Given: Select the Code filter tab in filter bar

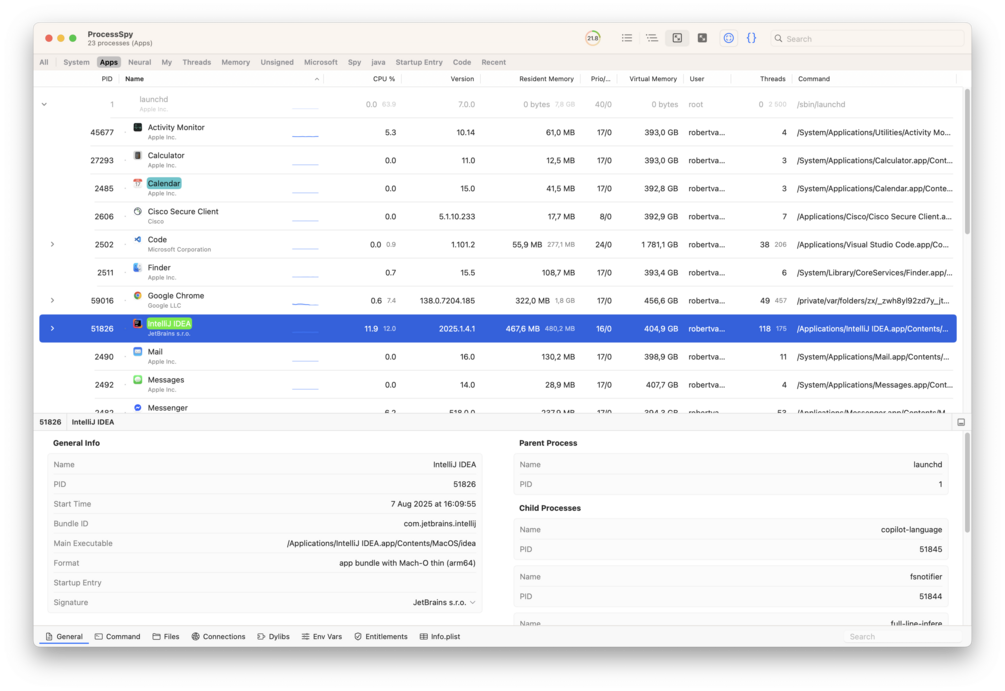Looking at the screenshot, I should click(x=461, y=62).
